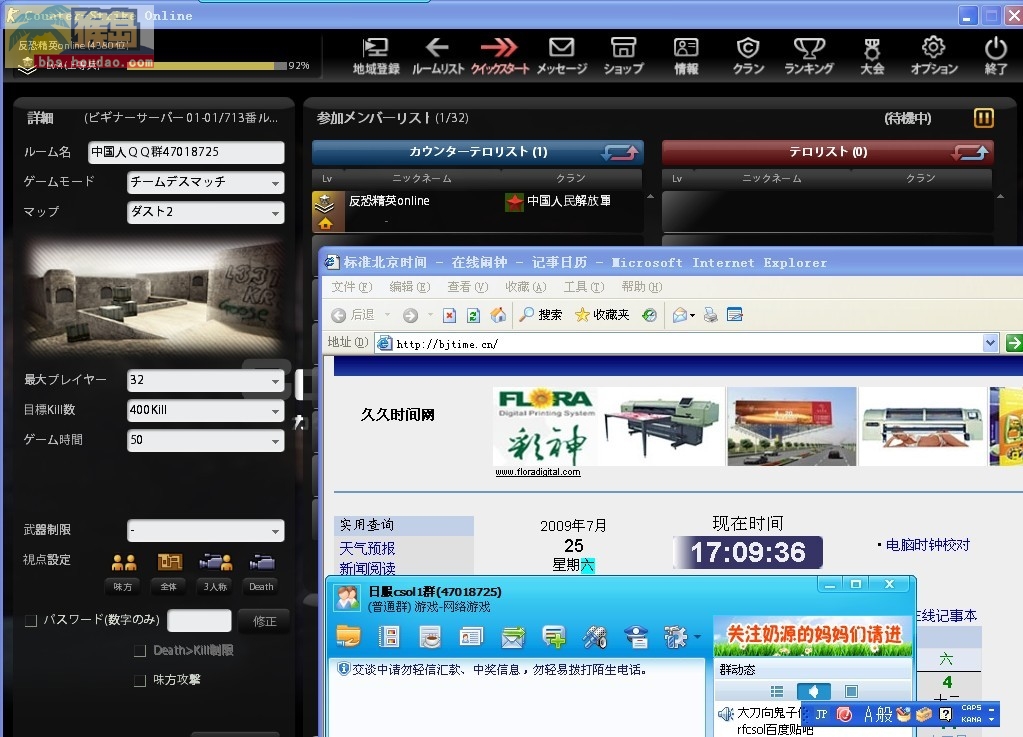Screen dimensions: 1023x737
Task: Click the QQ group microphone voice icon
Action: point(594,636)
